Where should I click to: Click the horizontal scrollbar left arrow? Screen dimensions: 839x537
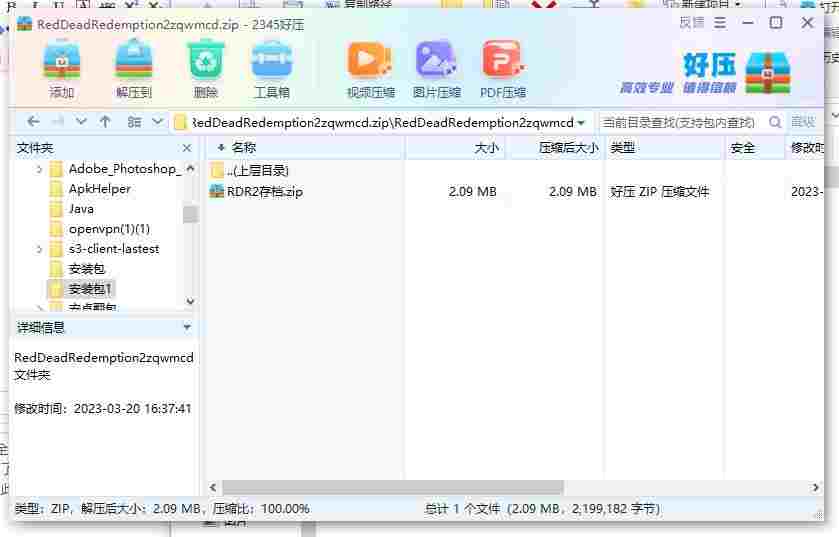pos(213,487)
